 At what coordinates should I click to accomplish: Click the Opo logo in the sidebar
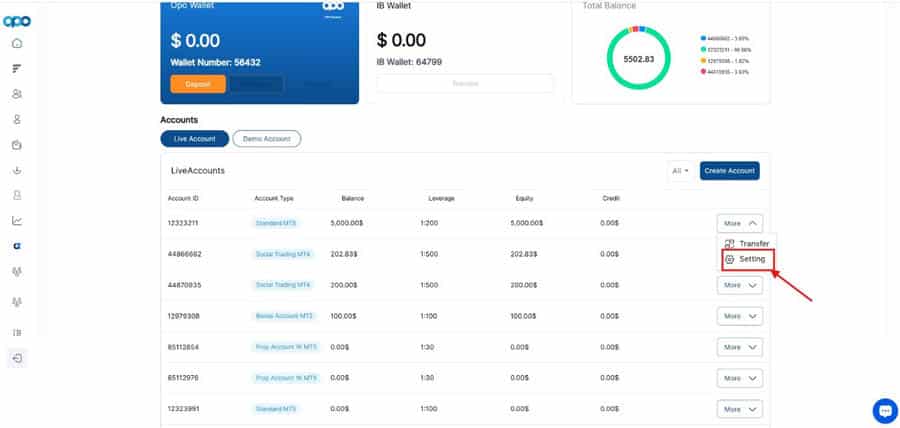[17, 21]
